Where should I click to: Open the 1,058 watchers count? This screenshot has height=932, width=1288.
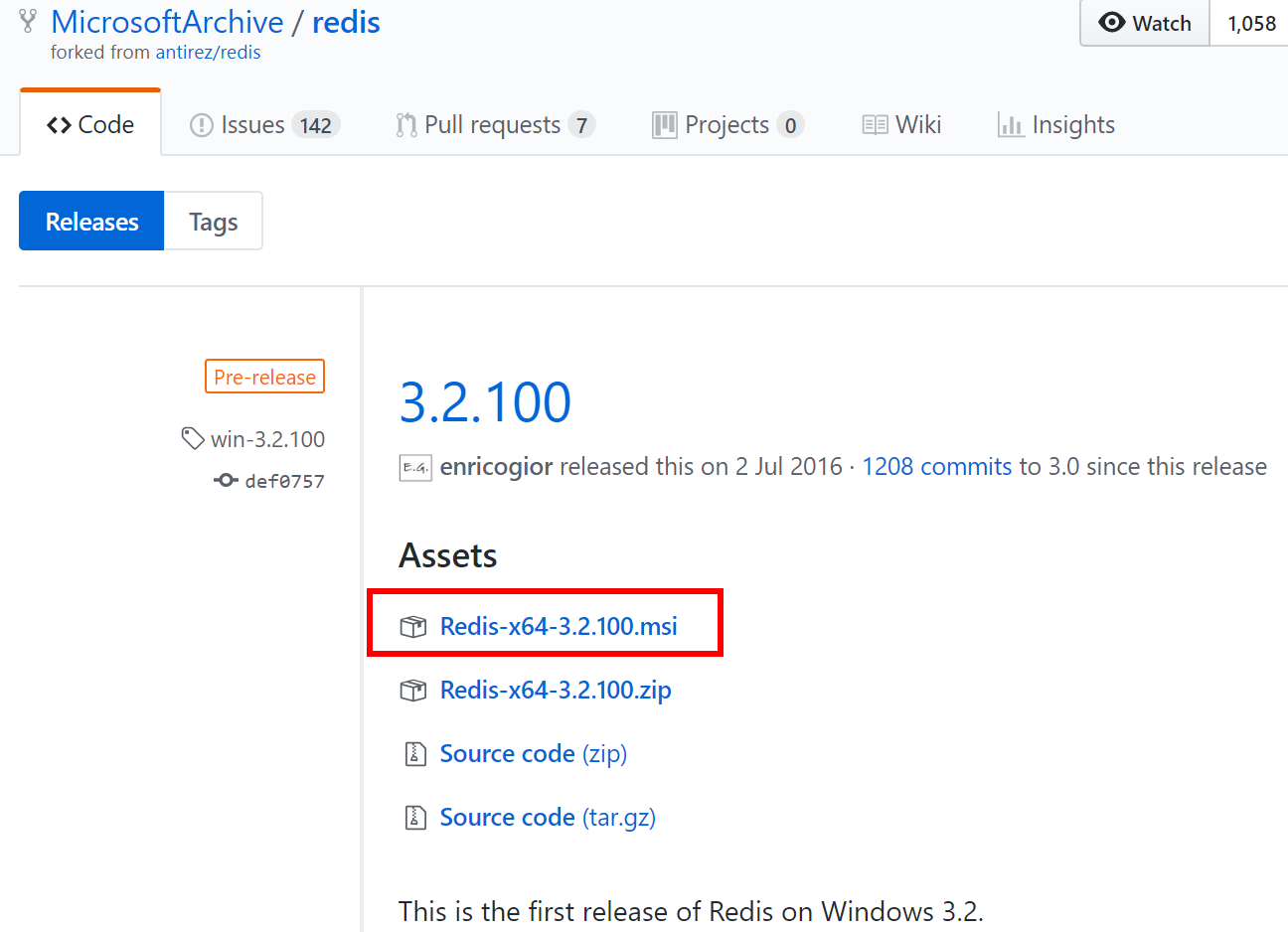1251,23
